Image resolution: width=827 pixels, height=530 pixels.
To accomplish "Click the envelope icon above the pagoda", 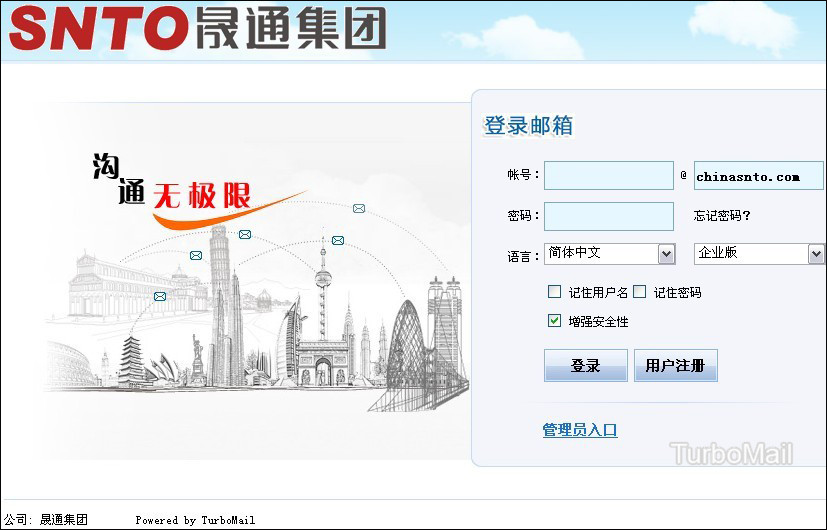I will click(160, 296).
